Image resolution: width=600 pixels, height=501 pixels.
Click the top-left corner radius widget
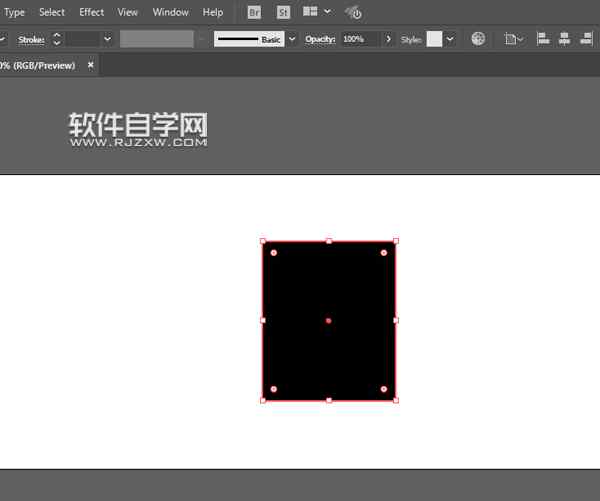click(x=274, y=253)
